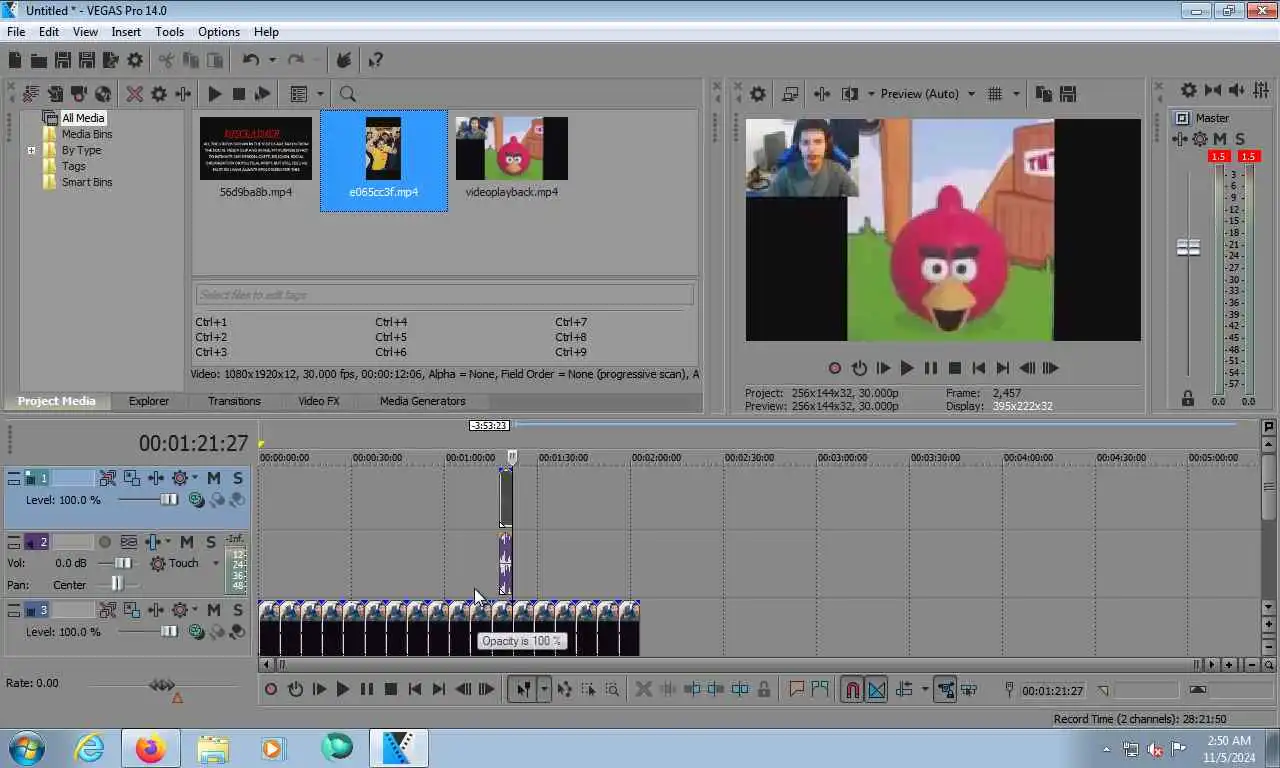Click Preview on external monitor icon

pyautogui.click(x=790, y=94)
